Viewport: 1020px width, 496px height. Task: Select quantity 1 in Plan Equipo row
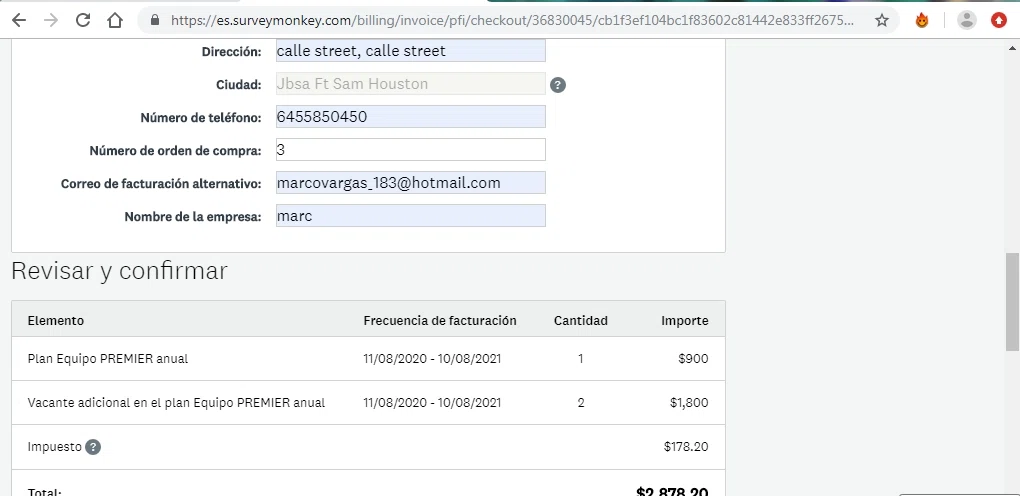581,359
